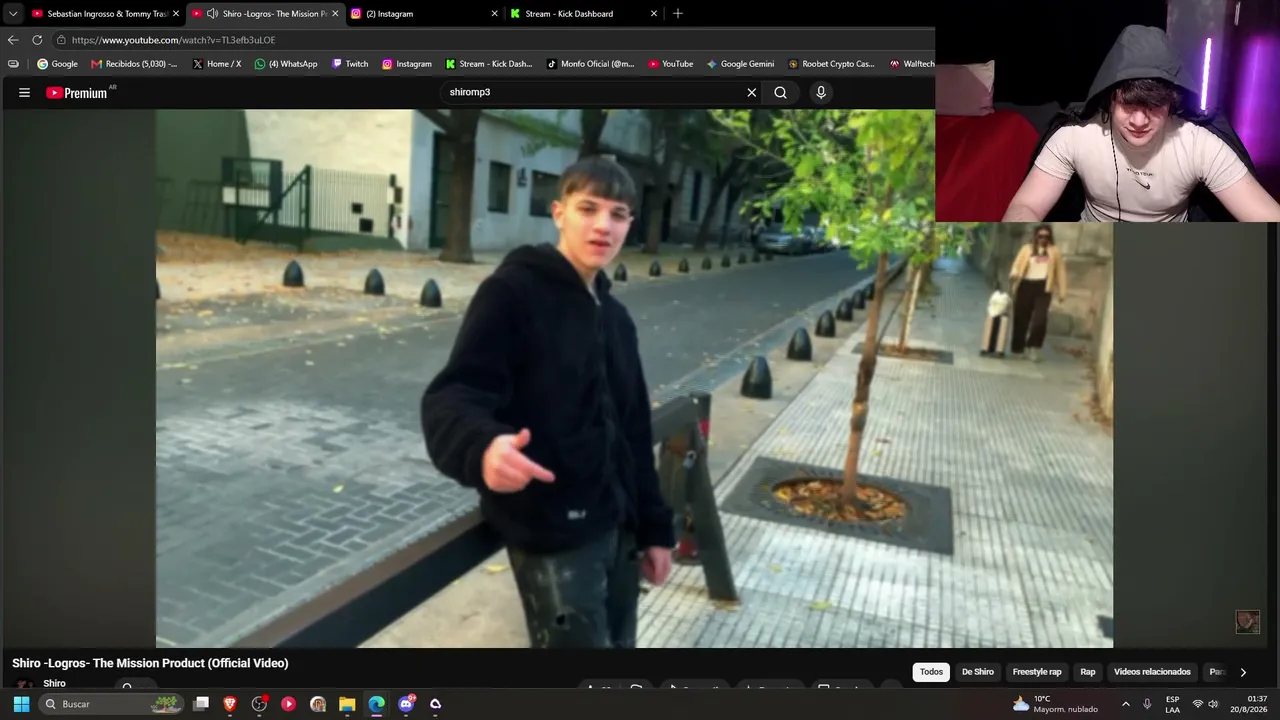Viewport: 1280px width, 720px height.
Task: Open Monfo Oficial TikTok bookmark
Action: [591, 64]
